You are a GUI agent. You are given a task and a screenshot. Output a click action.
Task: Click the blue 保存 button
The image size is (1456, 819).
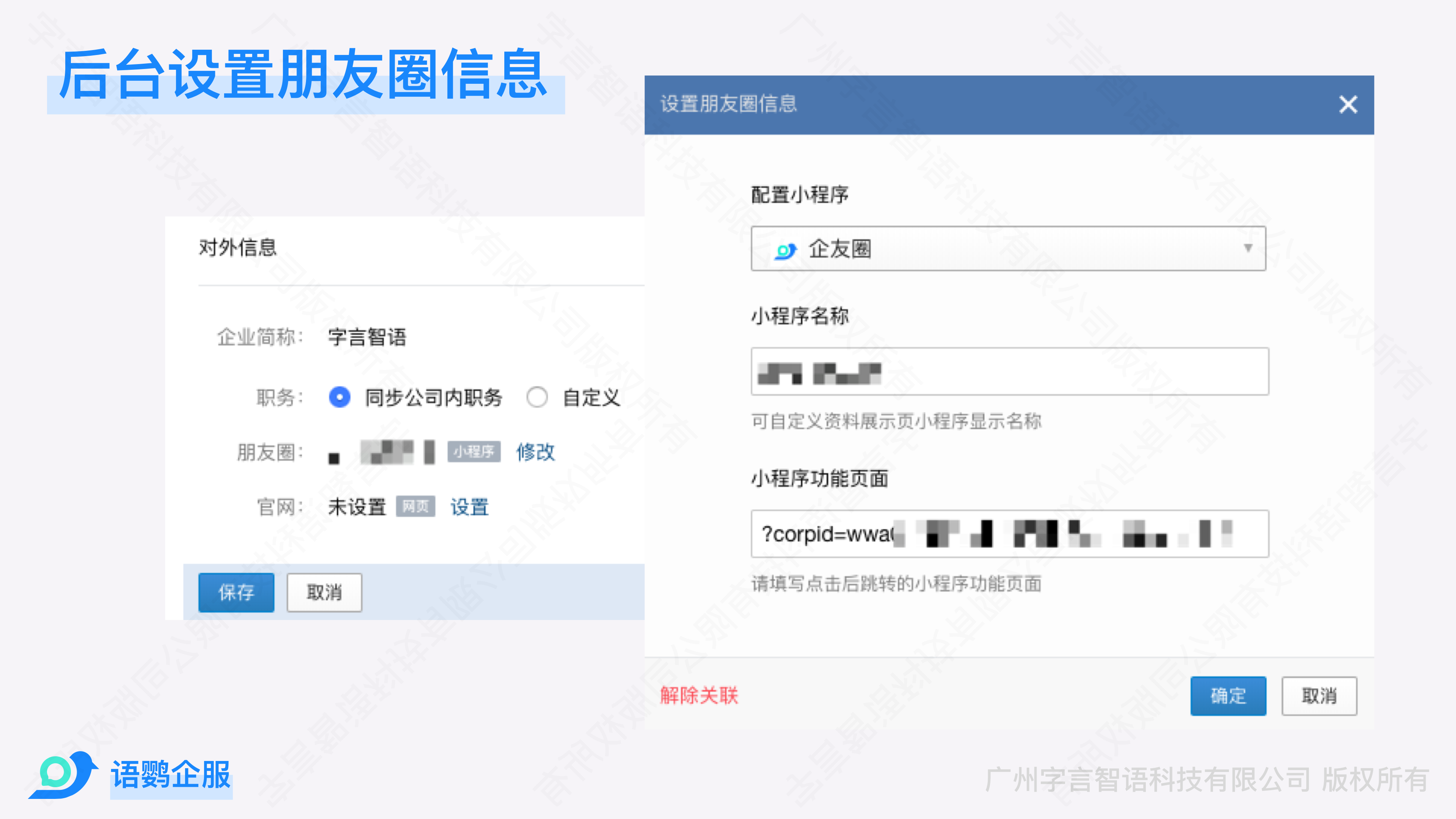[236, 592]
